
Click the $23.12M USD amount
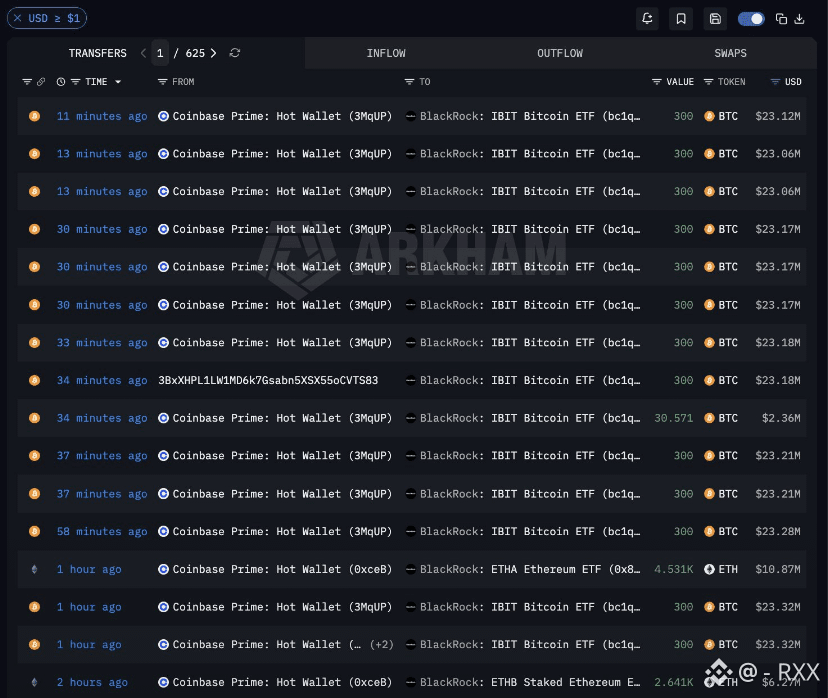click(778, 116)
